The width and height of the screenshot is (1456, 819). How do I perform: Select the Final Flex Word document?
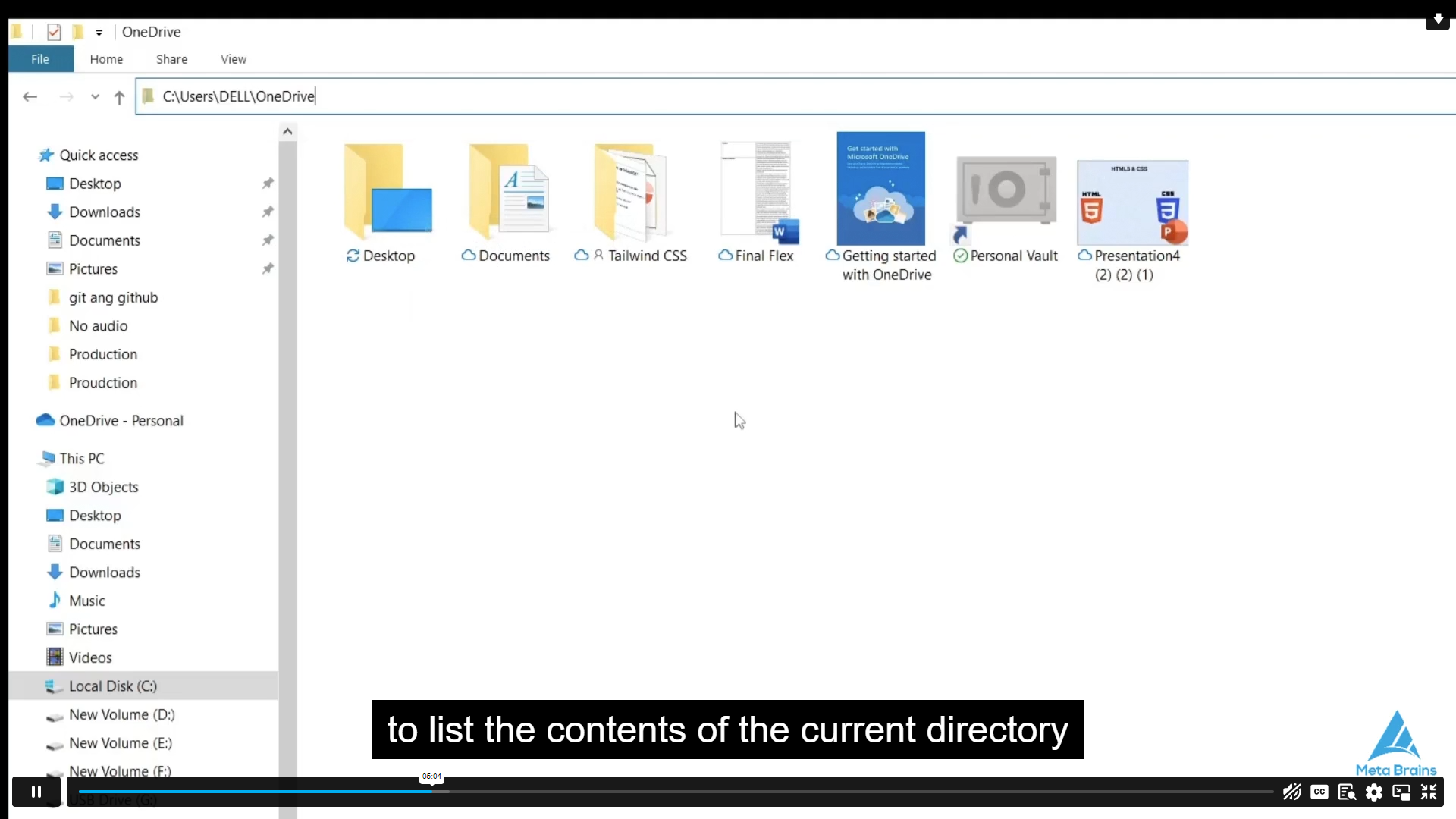[x=757, y=202]
